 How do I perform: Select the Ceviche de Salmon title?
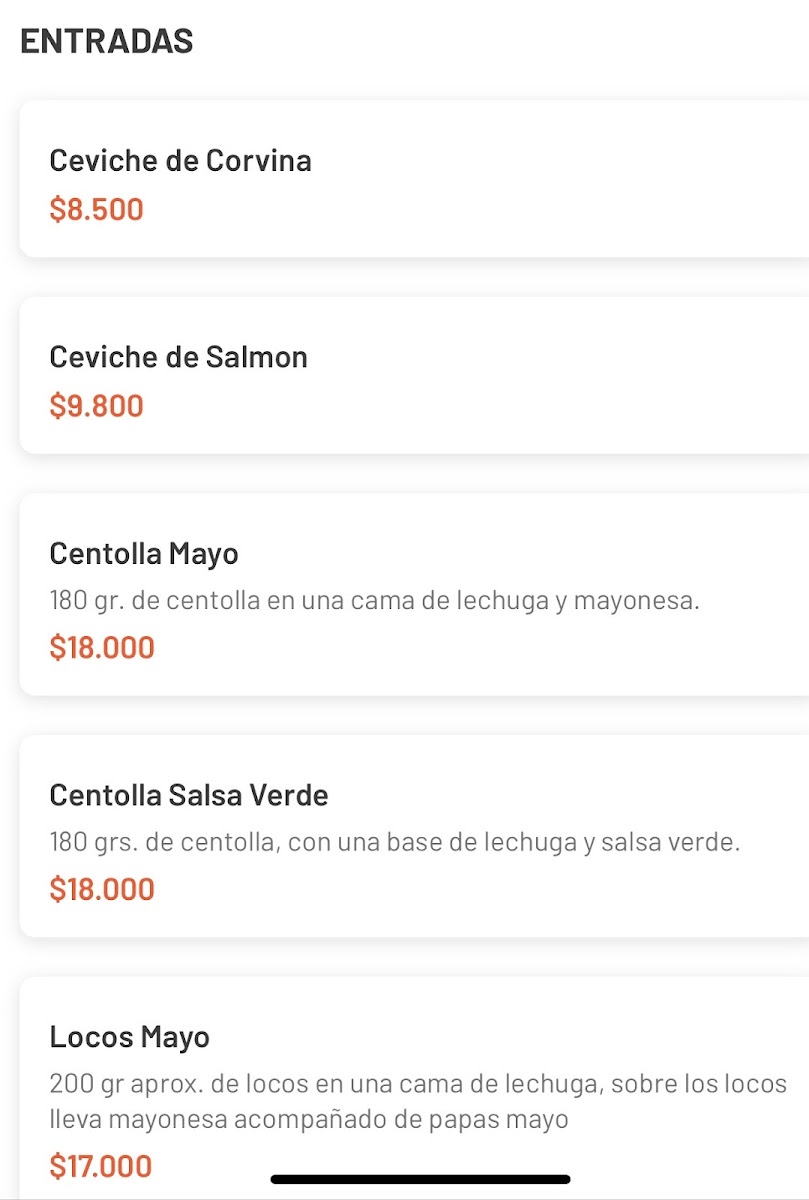coord(178,357)
